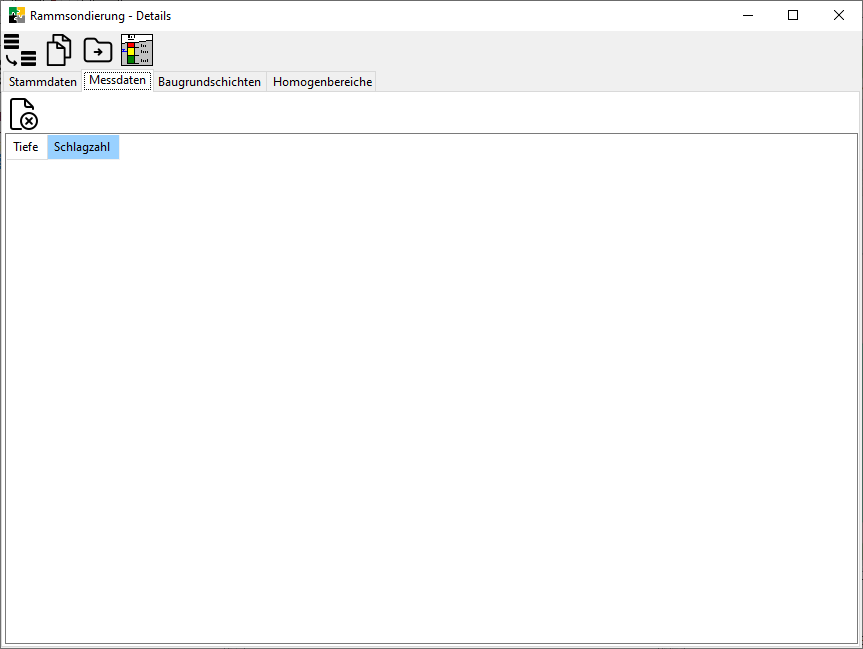This screenshot has width=863, height=649.
Task: Click empty toolbar space right of diagram icon
Action: click(x=500, y=50)
